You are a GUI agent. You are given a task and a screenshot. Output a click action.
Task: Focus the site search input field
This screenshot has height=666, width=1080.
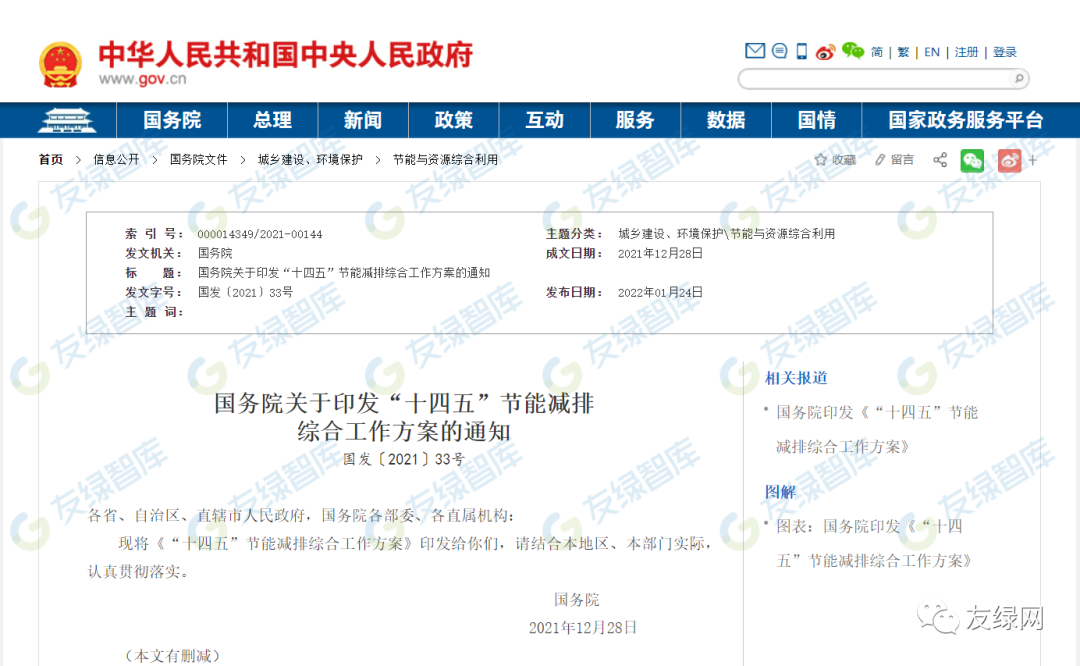(x=872, y=79)
